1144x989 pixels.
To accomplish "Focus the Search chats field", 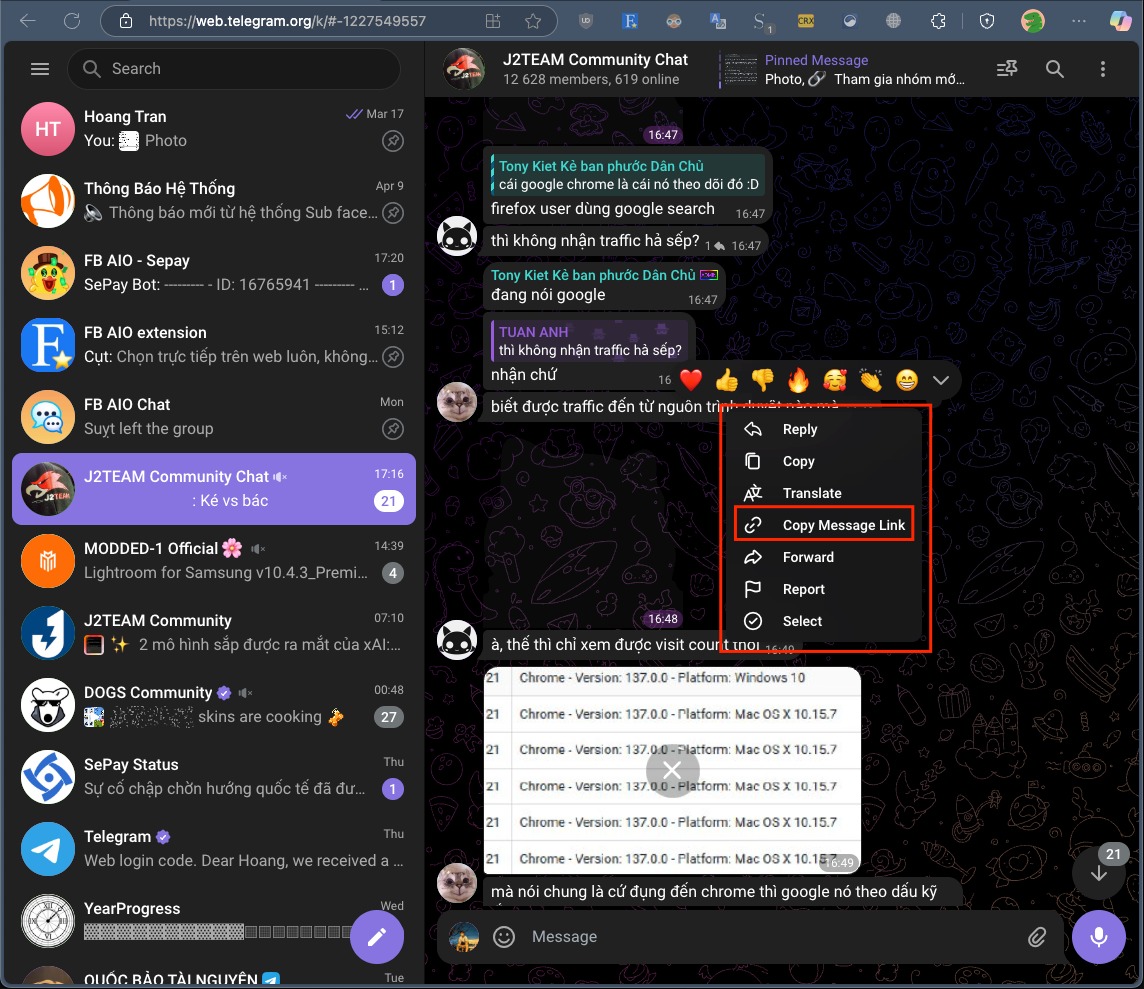I will (x=233, y=69).
